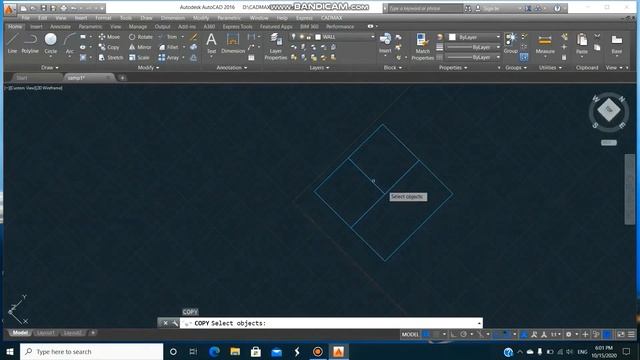Click MODEL space button in status bar

click(410, 334)
